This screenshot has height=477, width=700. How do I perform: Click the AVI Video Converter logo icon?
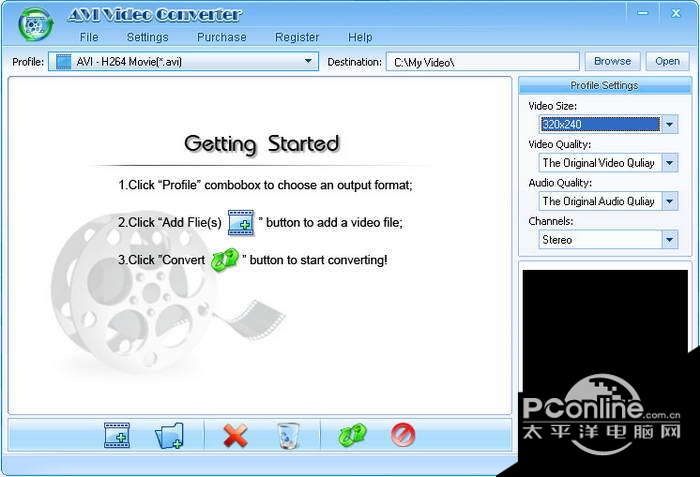36,24
